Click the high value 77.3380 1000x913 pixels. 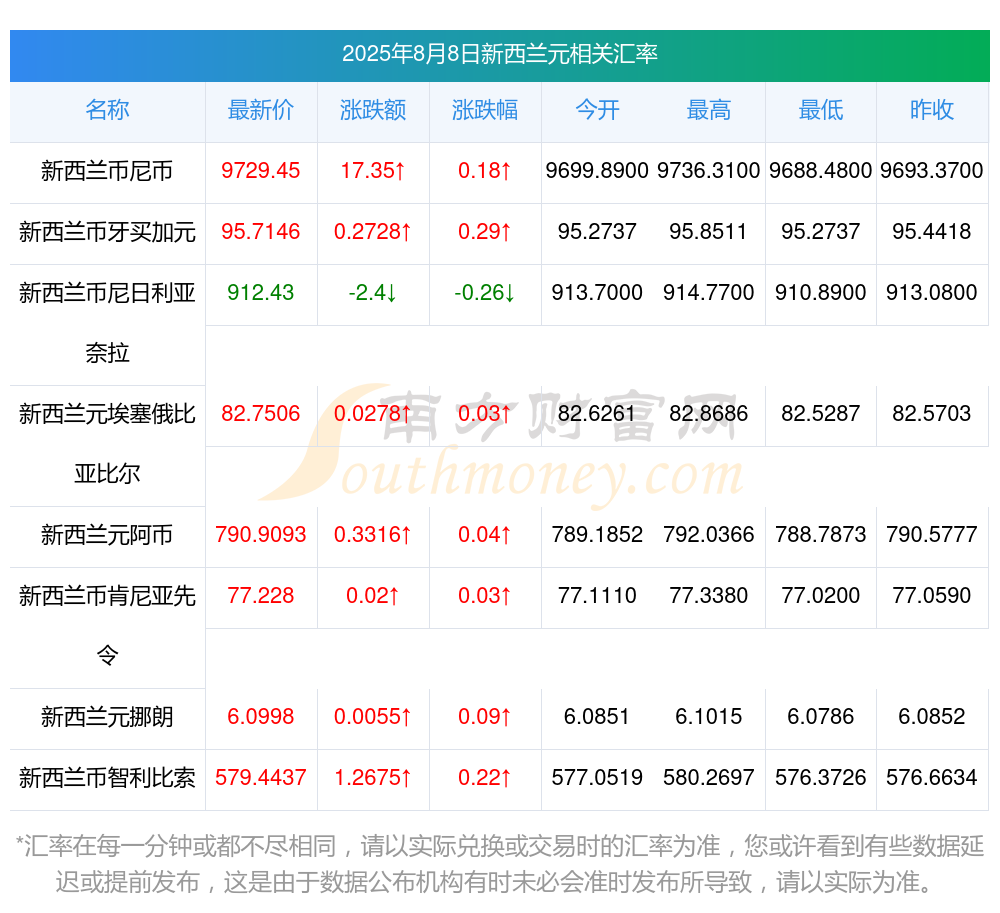click(709, 595)
